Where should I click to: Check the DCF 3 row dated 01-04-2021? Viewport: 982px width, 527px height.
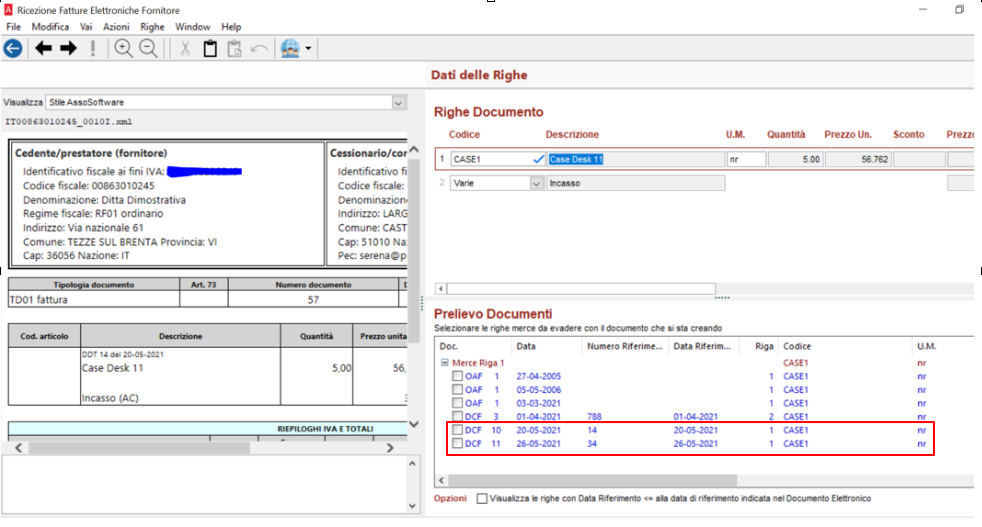click(457, 416)
